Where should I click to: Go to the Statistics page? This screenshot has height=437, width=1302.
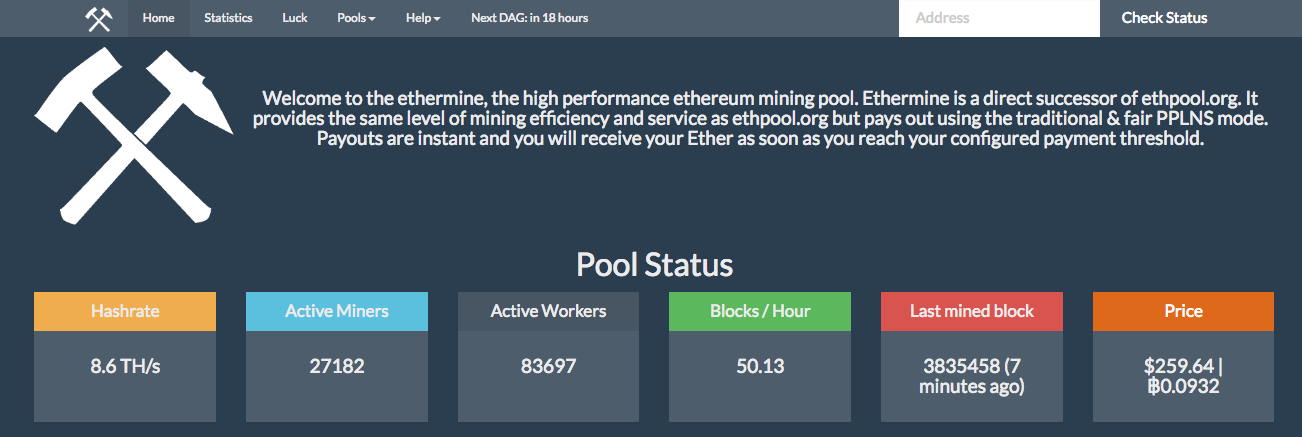pos(228,18)
